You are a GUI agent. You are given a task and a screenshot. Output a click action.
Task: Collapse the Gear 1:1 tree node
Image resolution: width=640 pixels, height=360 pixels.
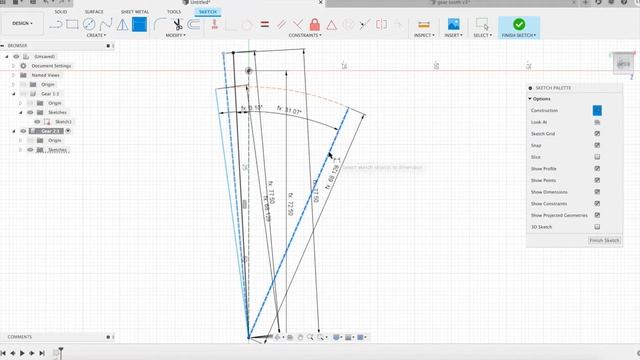click(x=13, y=94)
